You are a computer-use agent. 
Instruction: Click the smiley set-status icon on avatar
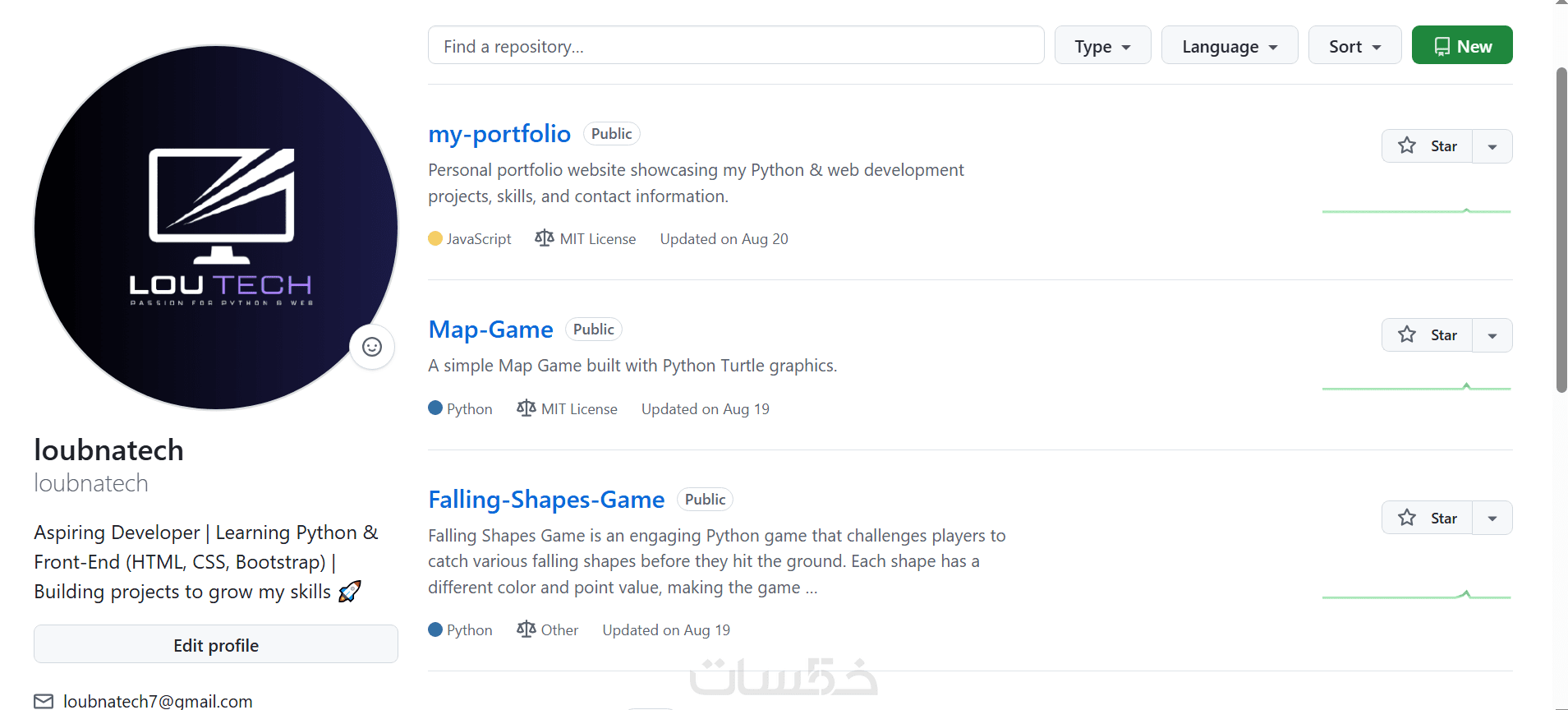tap(372, 347)
